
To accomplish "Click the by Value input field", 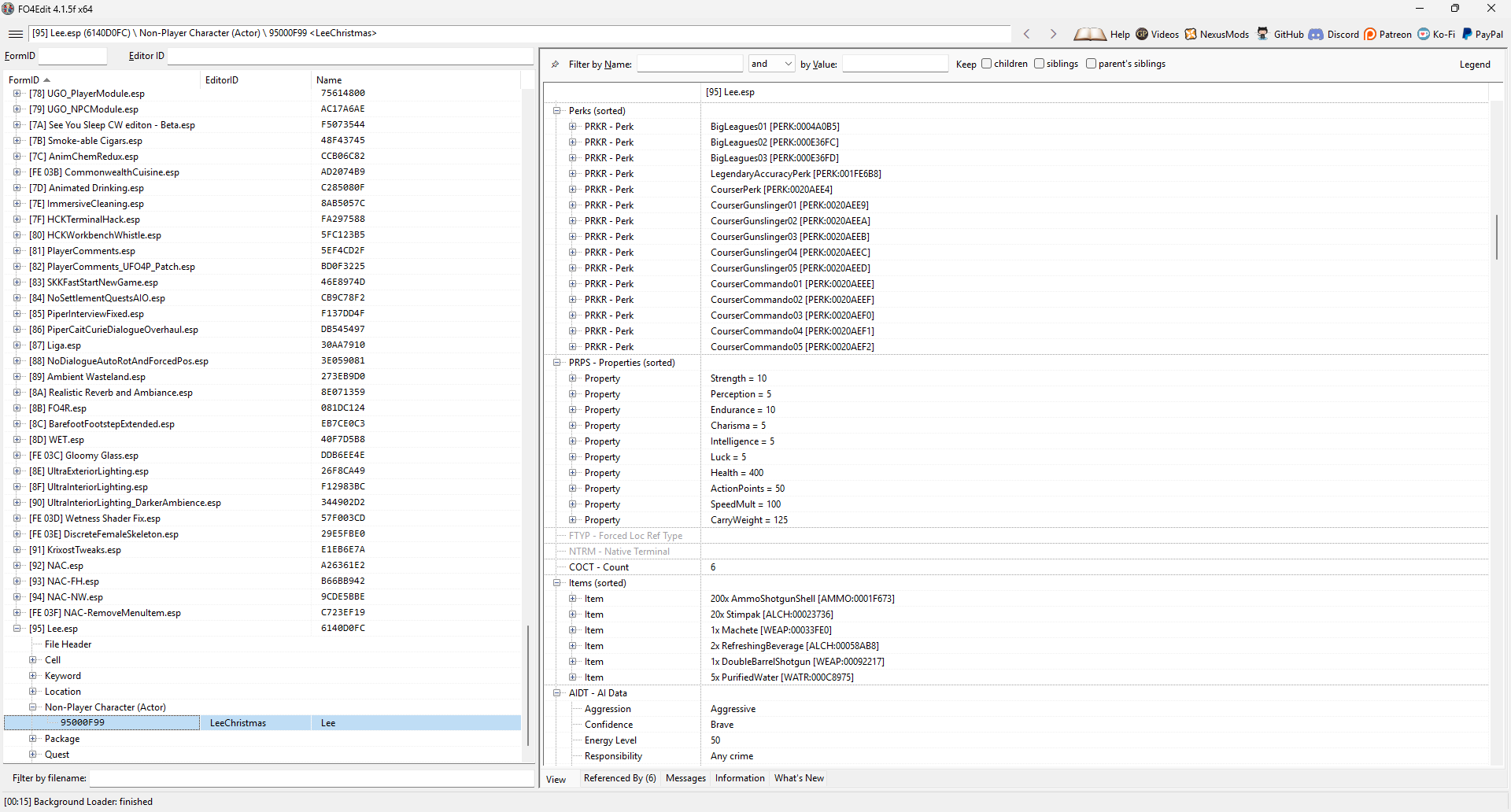I will tap(895, 64).
